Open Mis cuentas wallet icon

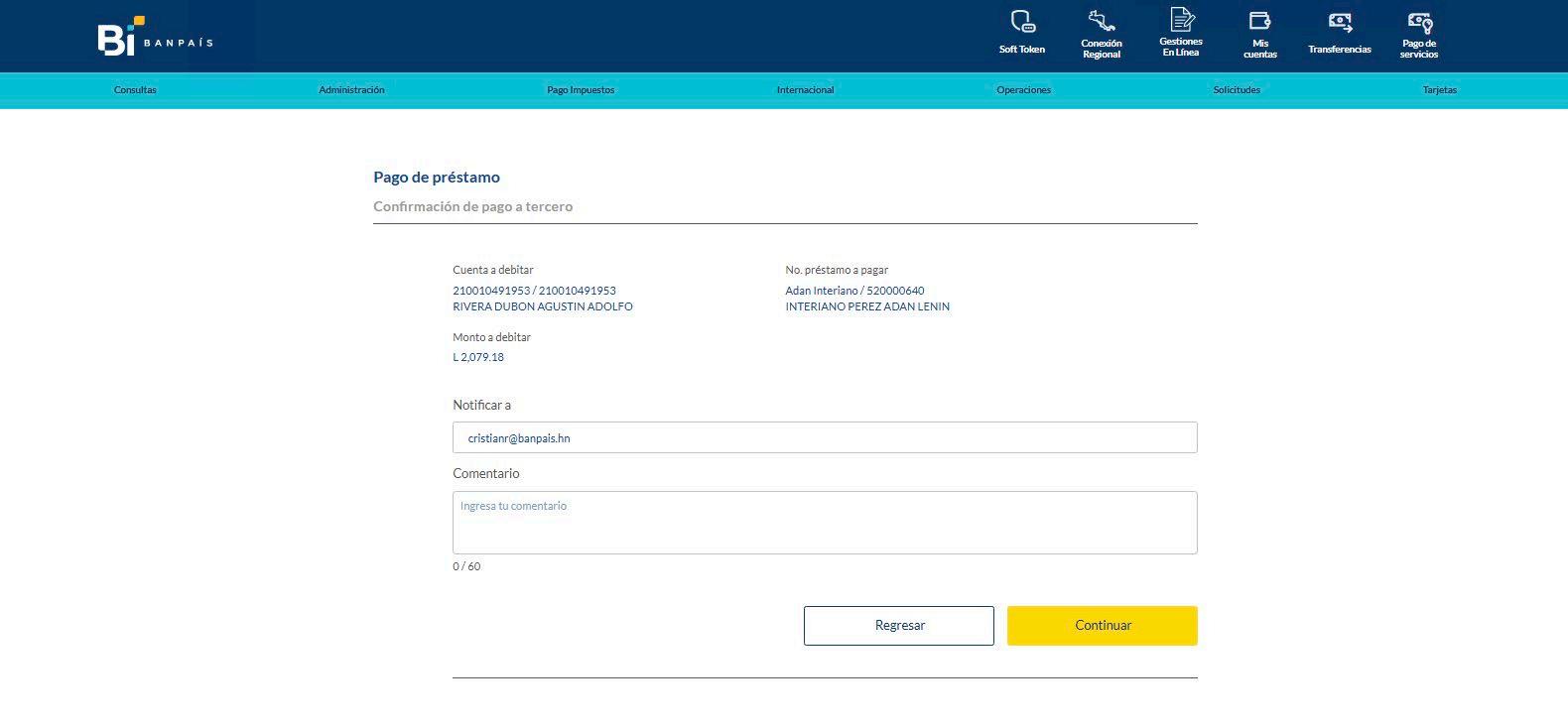point(1260,21)
